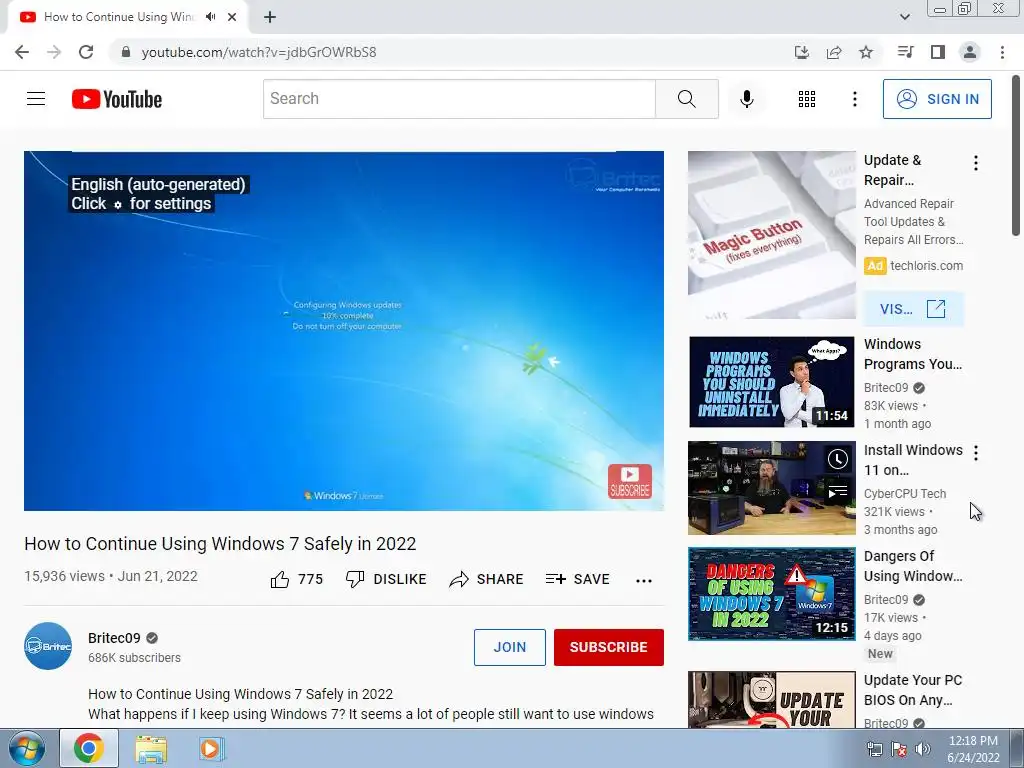Viewport: 1024px width, 768px height.
Task: Click the page vertical scrollbar thumb
Action: [1016, 157]
